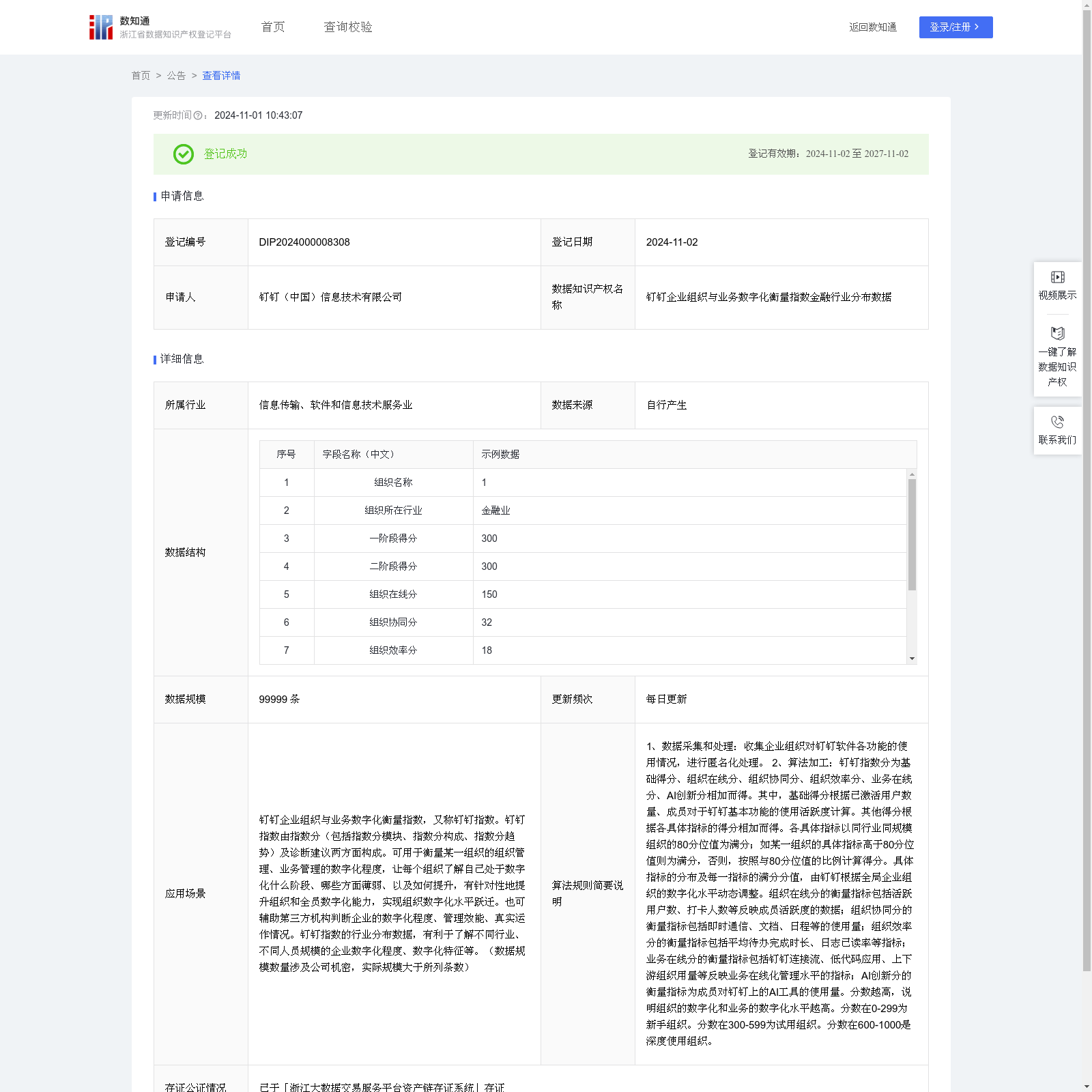Click the sample value 32
The height and width of the screenshot is (1092, 1092).
tap(487, 622)
